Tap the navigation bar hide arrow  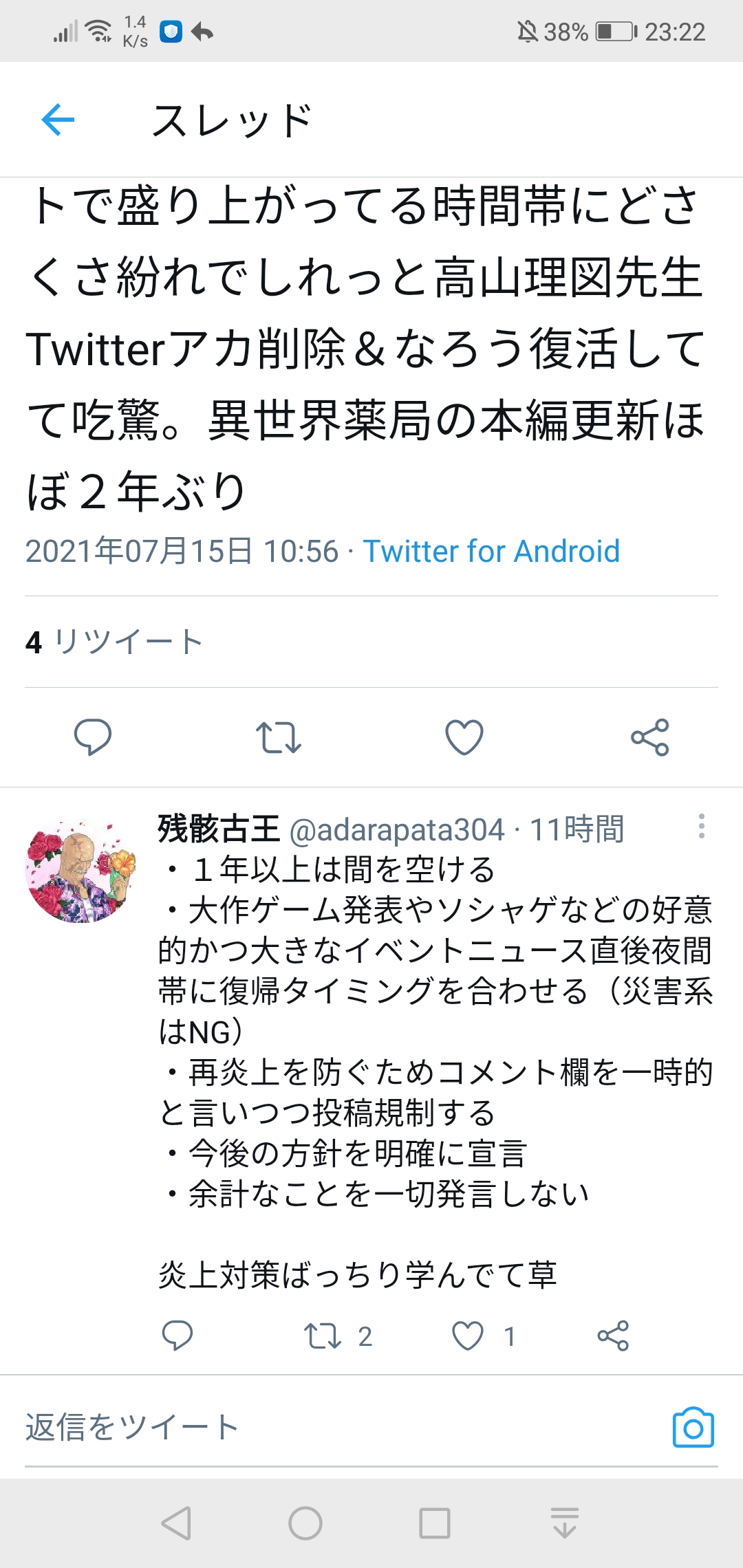(x=565, y=1523)
